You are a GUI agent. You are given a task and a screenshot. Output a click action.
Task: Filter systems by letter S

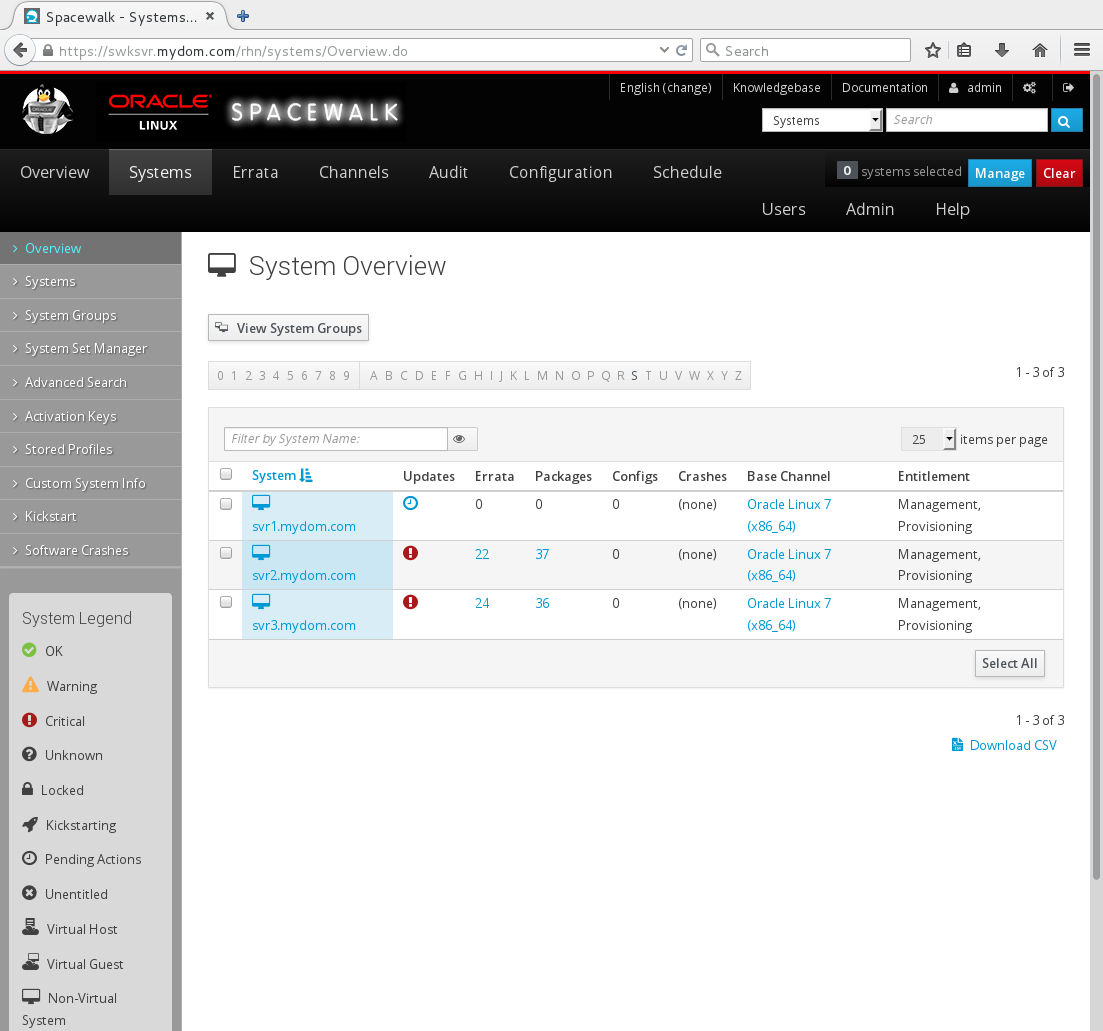[634, 376]
